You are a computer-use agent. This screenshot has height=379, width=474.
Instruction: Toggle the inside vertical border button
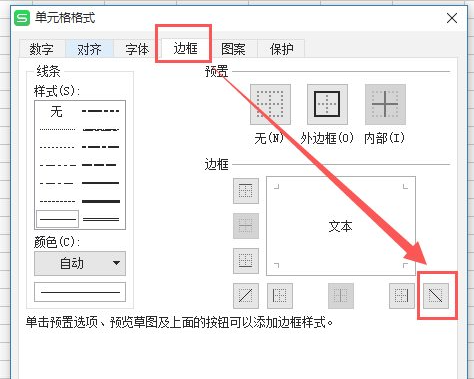click(x=341, y=296)
